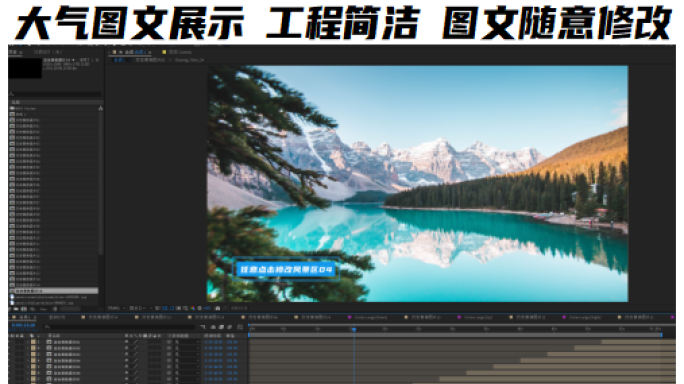Toggle the shy switch on layer 1
The height and width of the screenshot is (384, 684).
(127, 342)
